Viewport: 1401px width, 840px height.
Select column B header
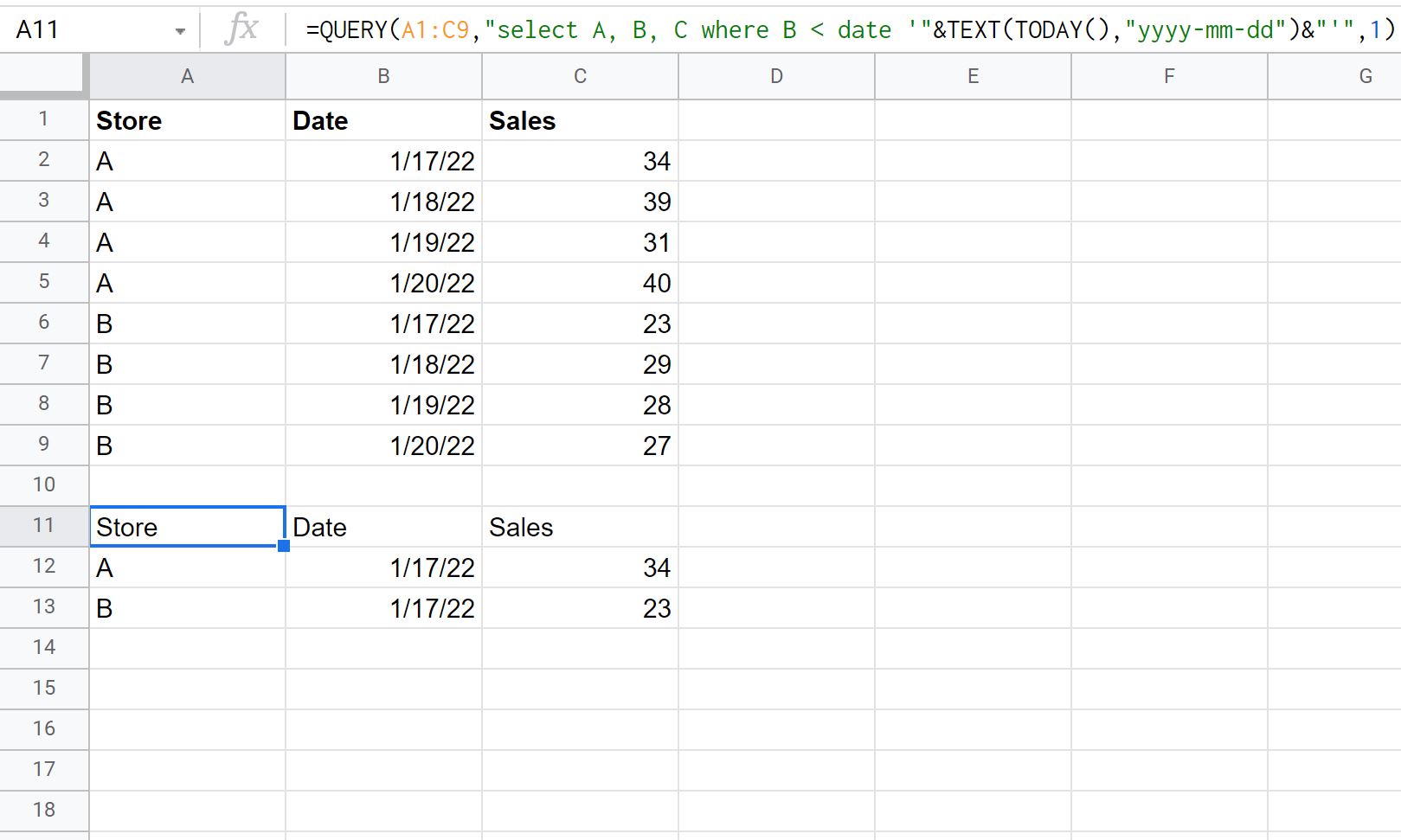click(383, 76)
